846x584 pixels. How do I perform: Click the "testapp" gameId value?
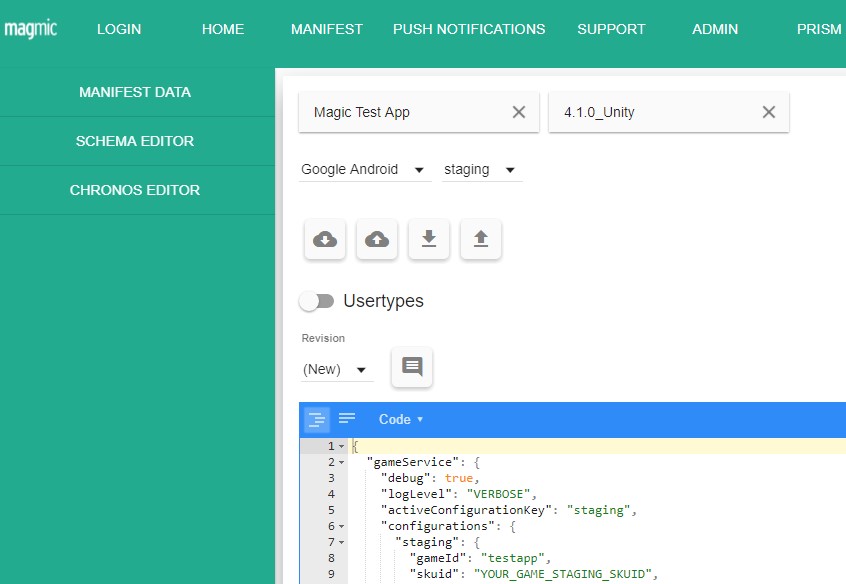tap(513, 558)
